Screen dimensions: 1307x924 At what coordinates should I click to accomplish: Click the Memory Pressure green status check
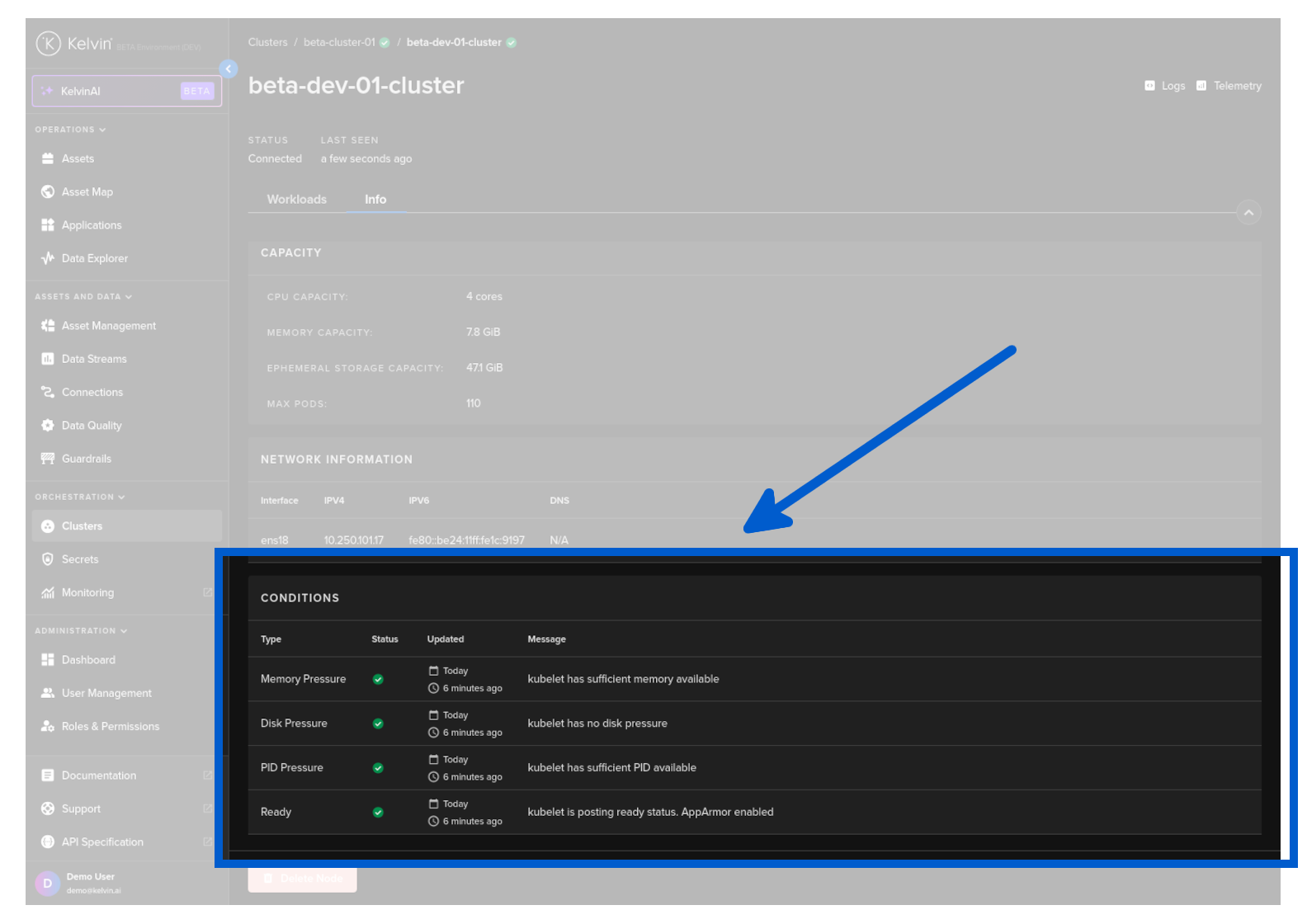pos(378,680)
